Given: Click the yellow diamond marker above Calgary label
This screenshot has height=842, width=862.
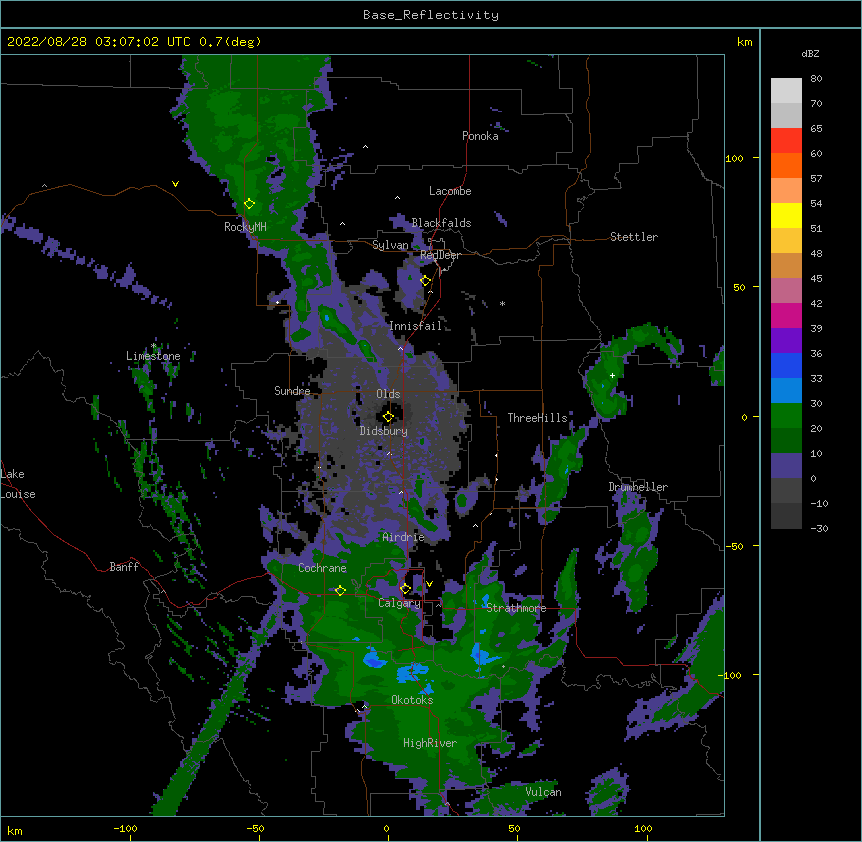Looking at the screenshot, I should 405,589.
